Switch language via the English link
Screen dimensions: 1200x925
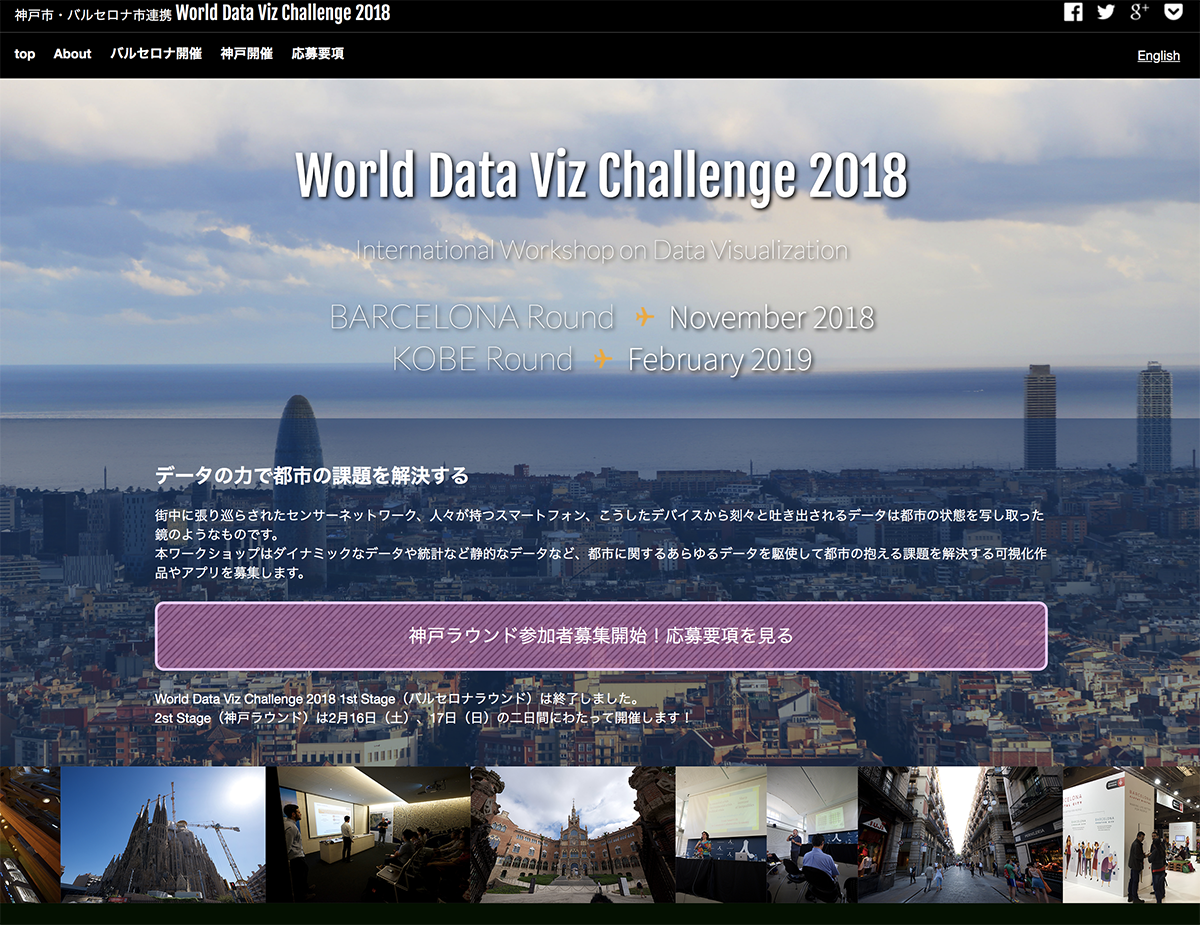(1158, 56)
